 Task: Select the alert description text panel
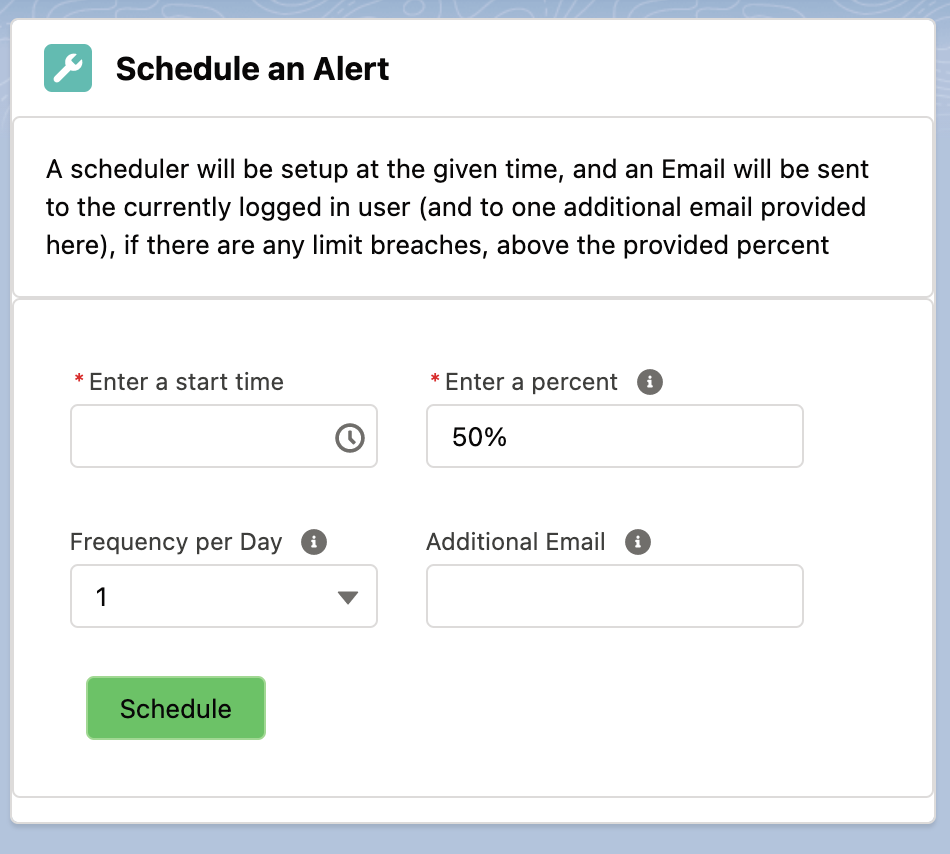pyautogui.click(x=475, y=207)
